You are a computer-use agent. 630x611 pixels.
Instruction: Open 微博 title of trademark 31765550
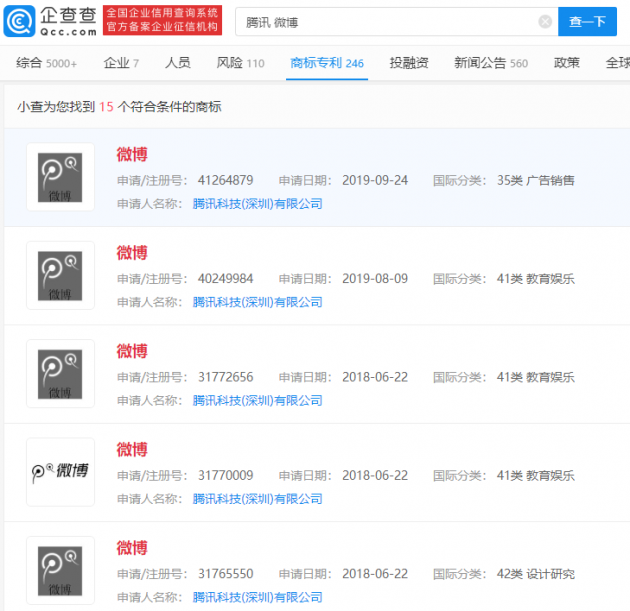pos(132,548)
